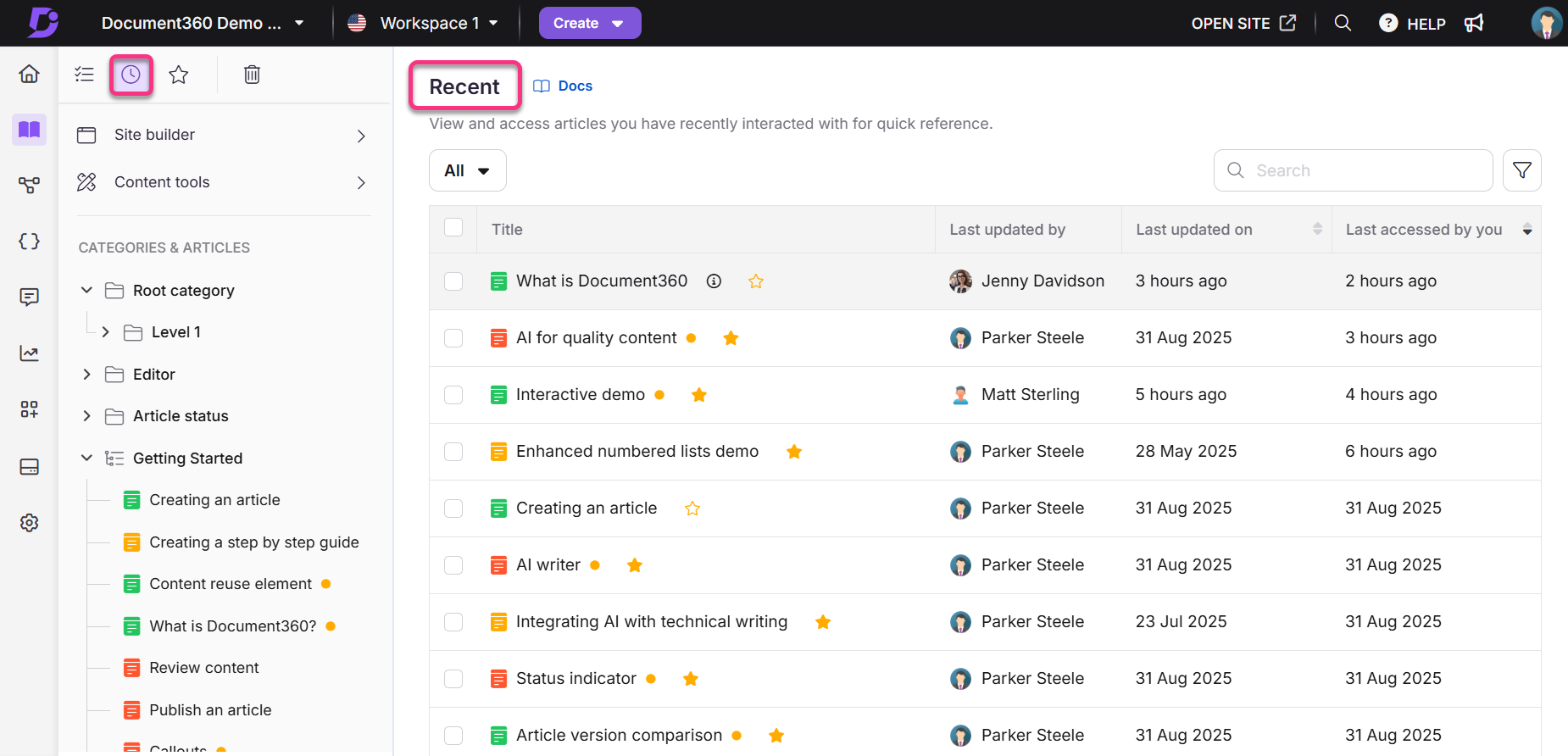This screenshot has height=756, width=1568.
Task: Star the Creating an article row
Action: (692, 509)
